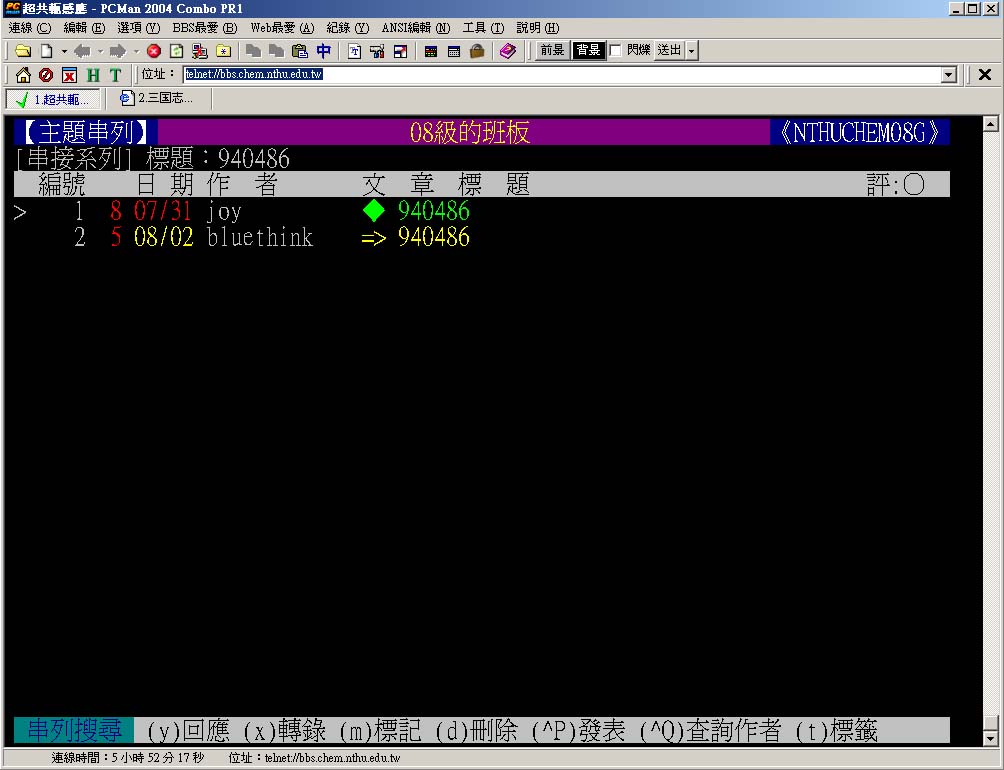Toggle the 閃爍 blink checkbox
The height and width of the screenshot is (770, 1004).
(x=616, y=50)
